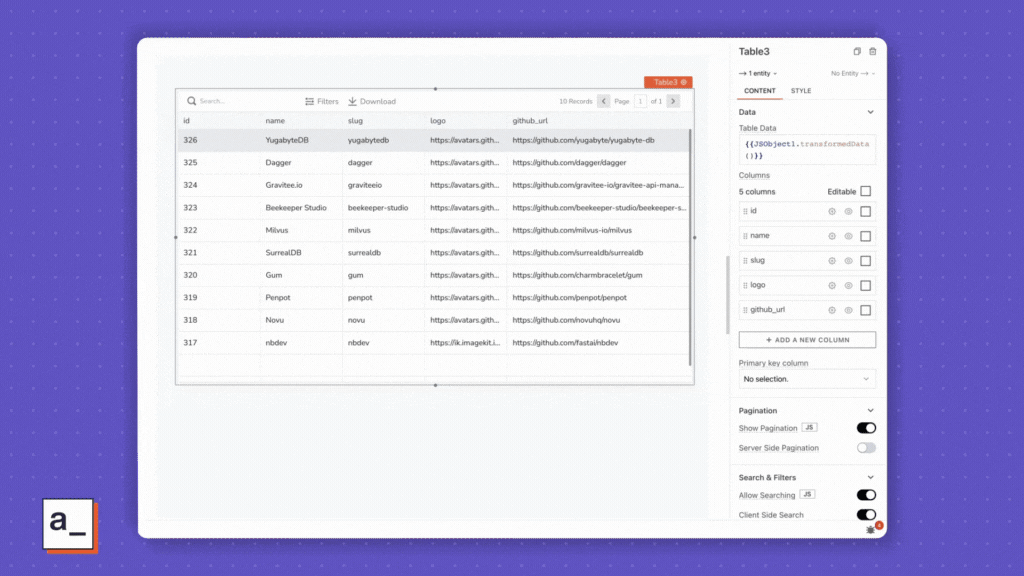
Task: Copy the Table3 widget icon
Action: click(857, 52)
